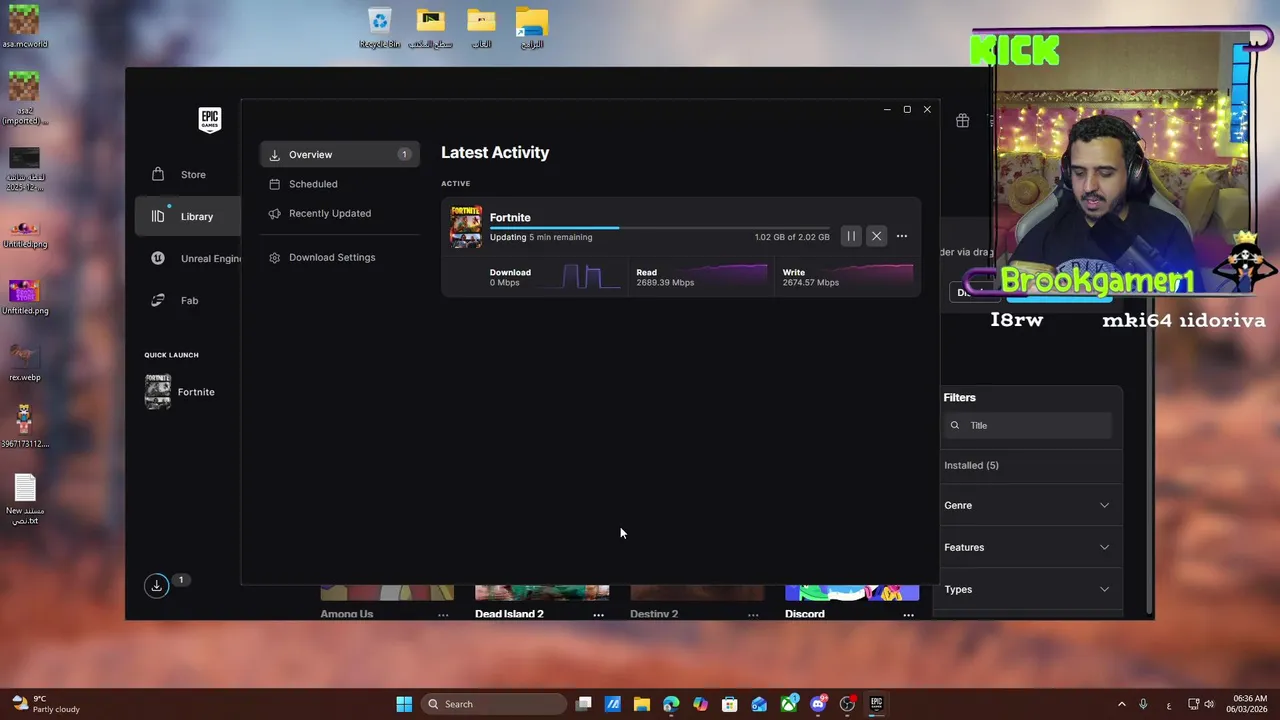Click the Recycle Bin desktop icon
Image resolution: width=1280 pixels, height=720 pixels.
(380, 27)
